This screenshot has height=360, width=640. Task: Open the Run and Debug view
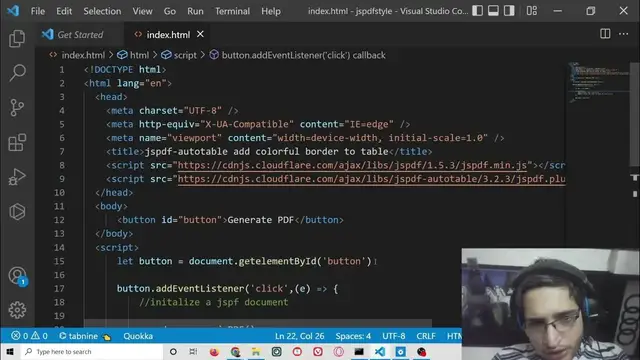click(17, 177)
